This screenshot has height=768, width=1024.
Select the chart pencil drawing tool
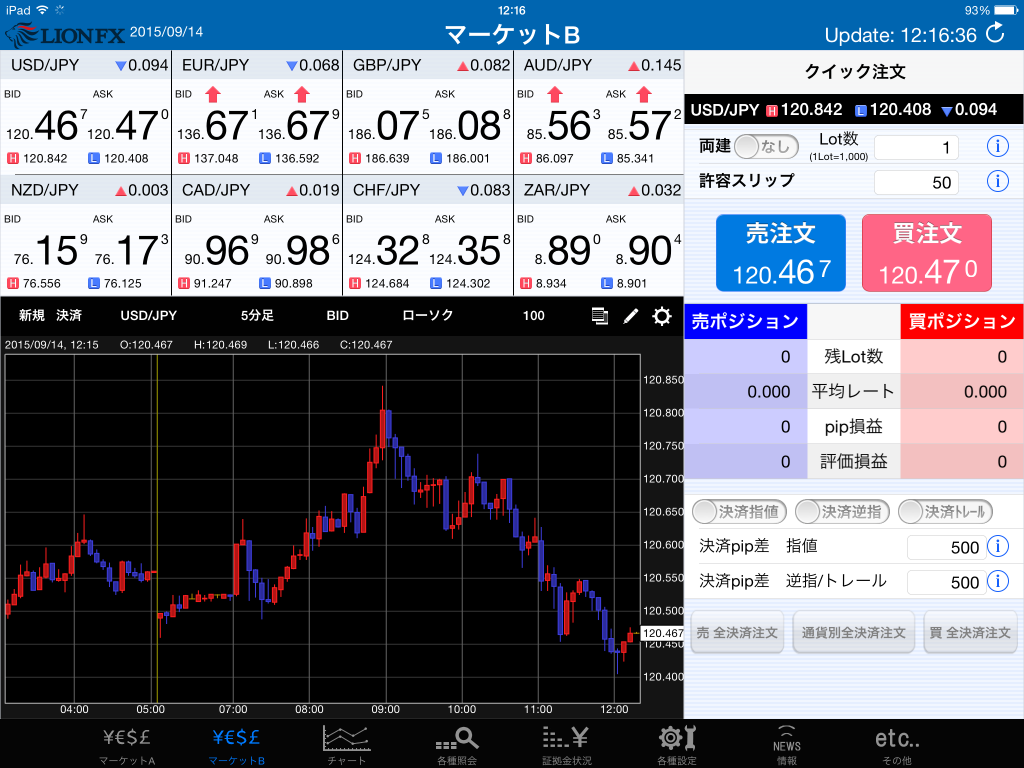(x=631, y=316)
